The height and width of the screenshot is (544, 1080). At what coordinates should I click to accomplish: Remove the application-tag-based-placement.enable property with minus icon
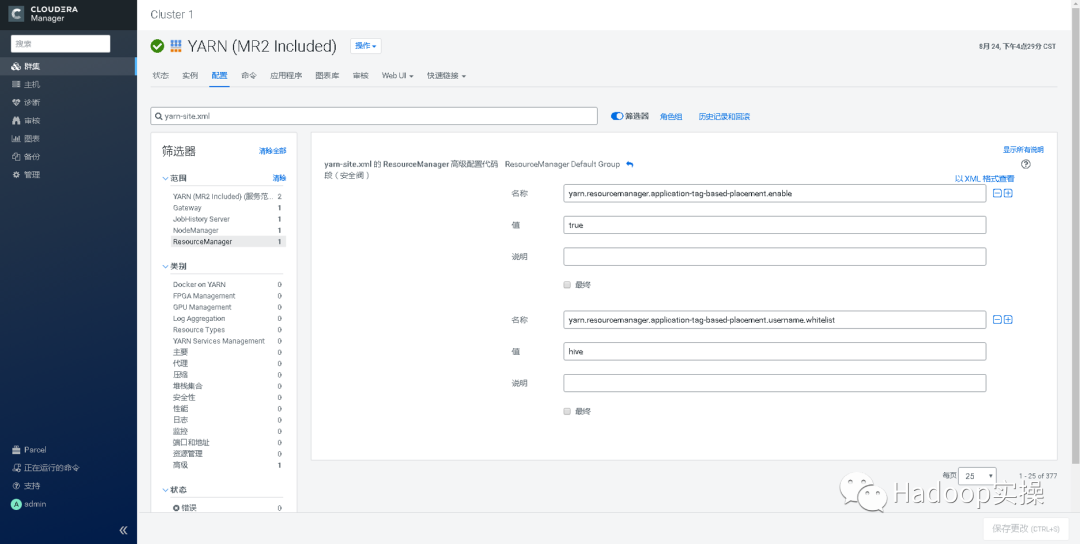(997, 193)
